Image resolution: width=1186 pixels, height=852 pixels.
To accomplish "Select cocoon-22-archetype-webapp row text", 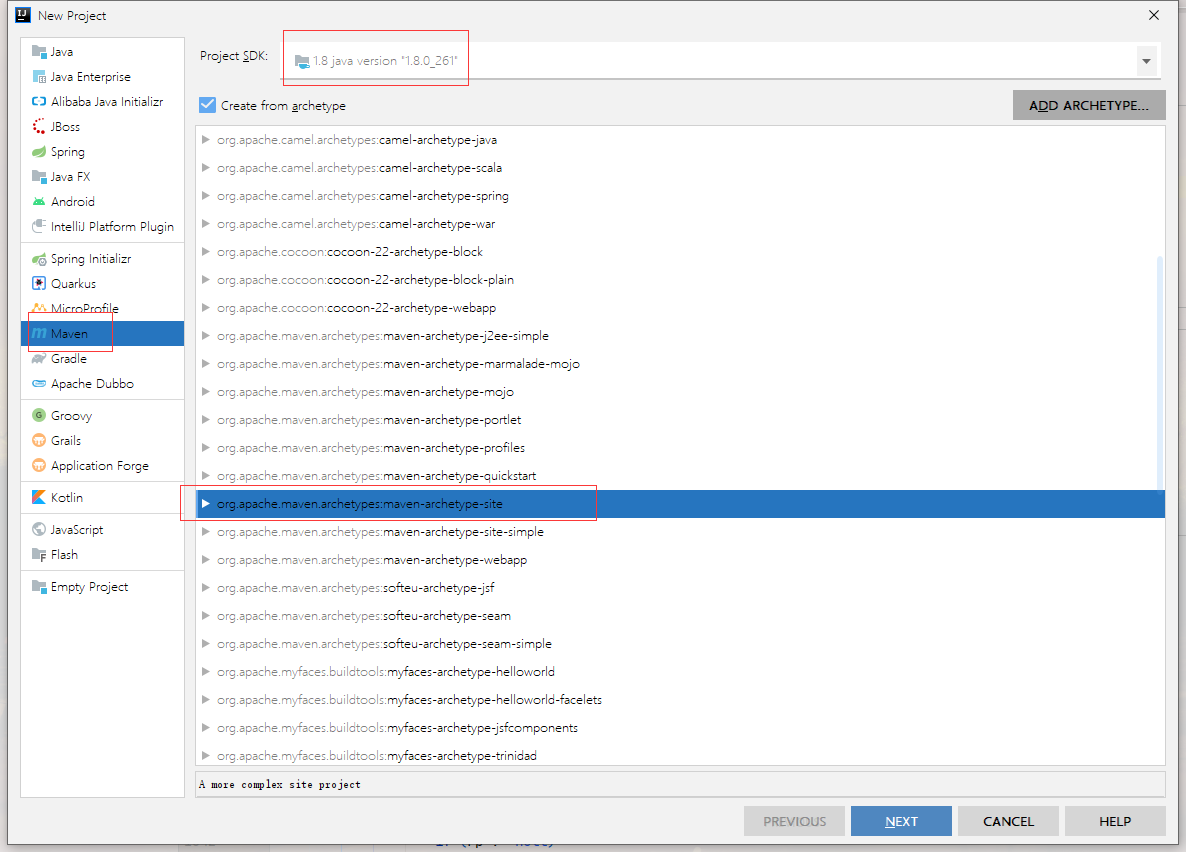I will pos(356,307).
